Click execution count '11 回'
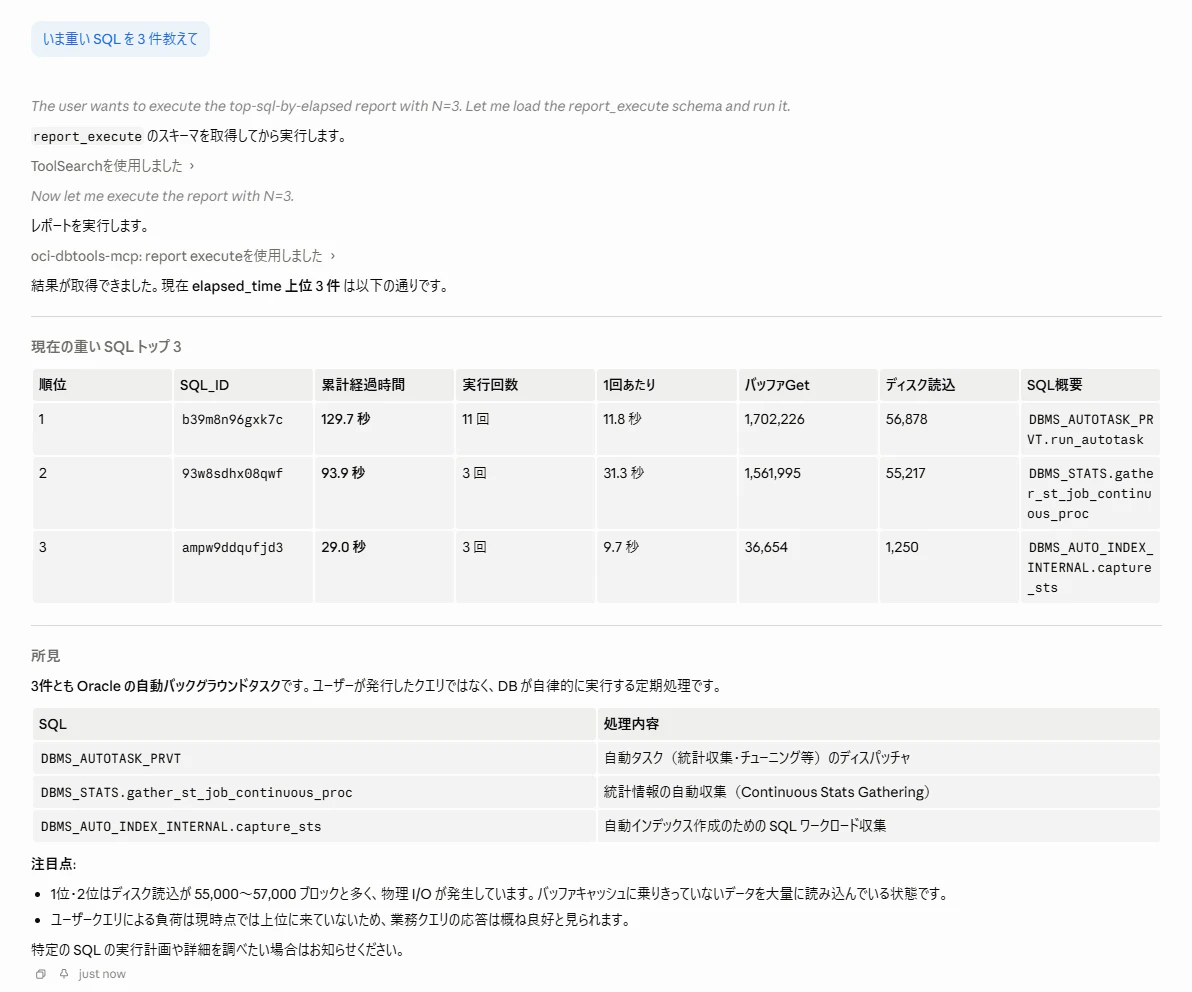The width and height of the screenshot is (1192, 992). tap(476, 419)
